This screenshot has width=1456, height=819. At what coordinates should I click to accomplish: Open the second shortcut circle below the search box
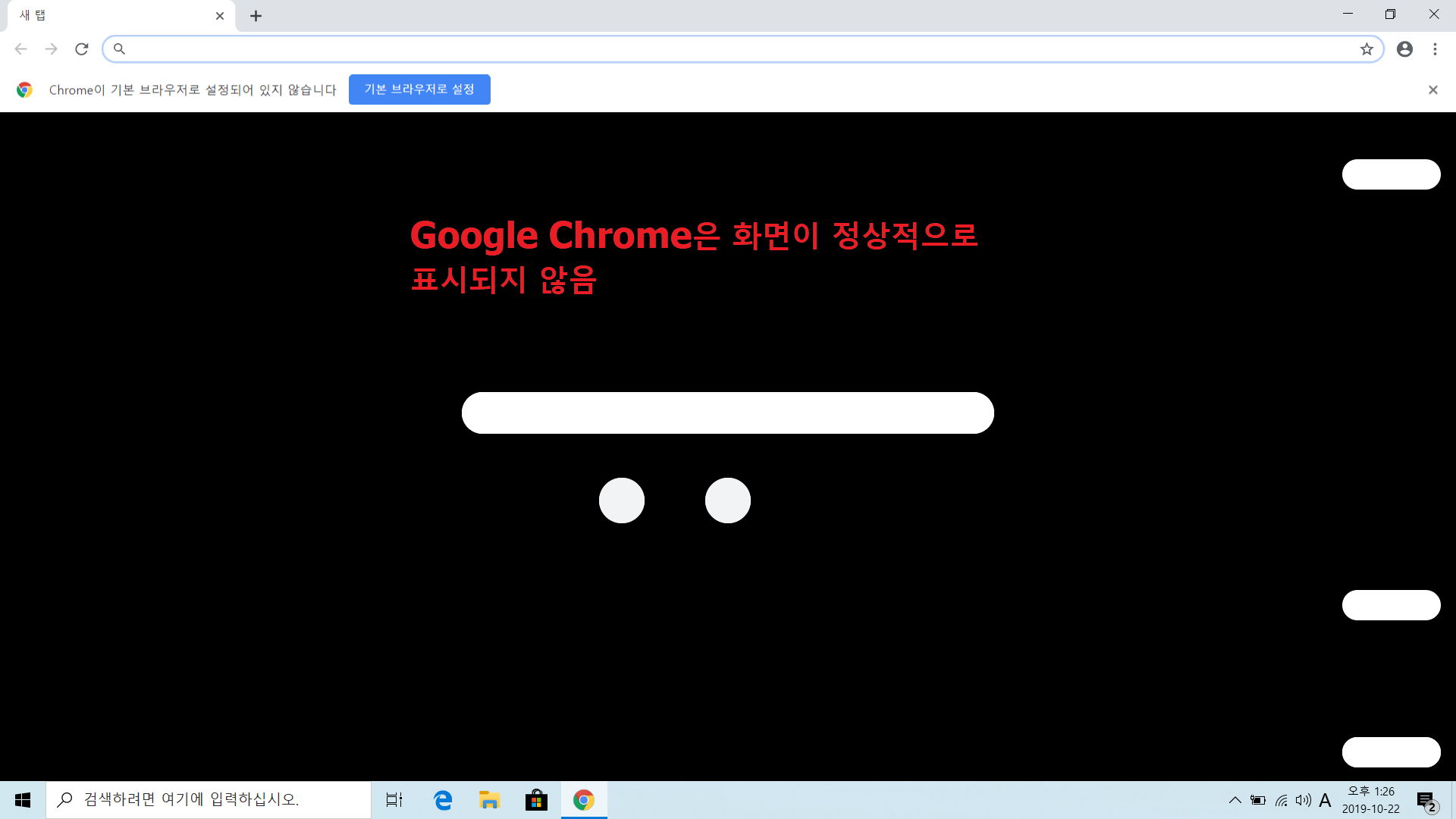[x=728, y=500]
